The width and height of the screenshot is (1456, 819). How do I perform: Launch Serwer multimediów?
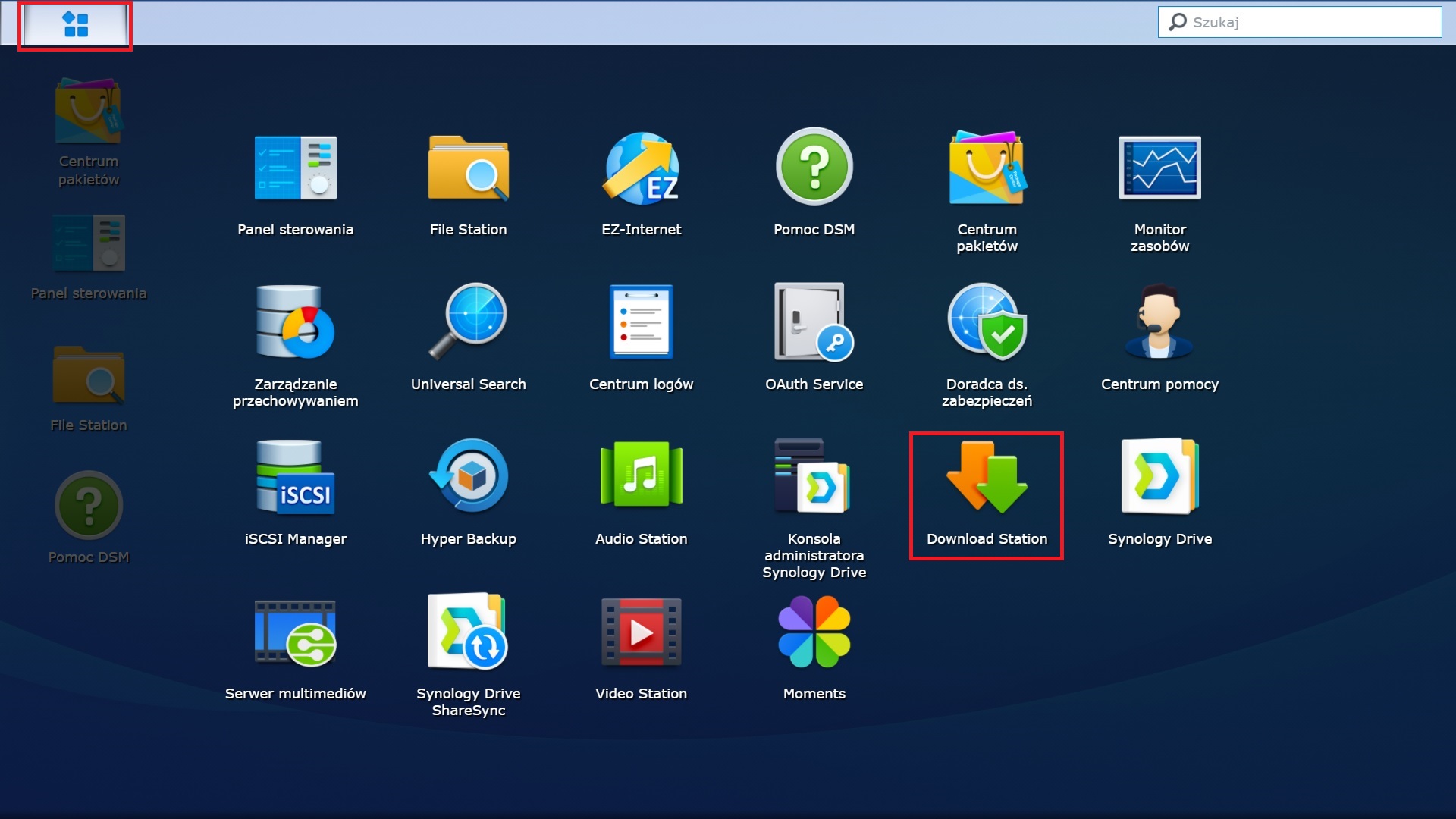coord(295,651)
